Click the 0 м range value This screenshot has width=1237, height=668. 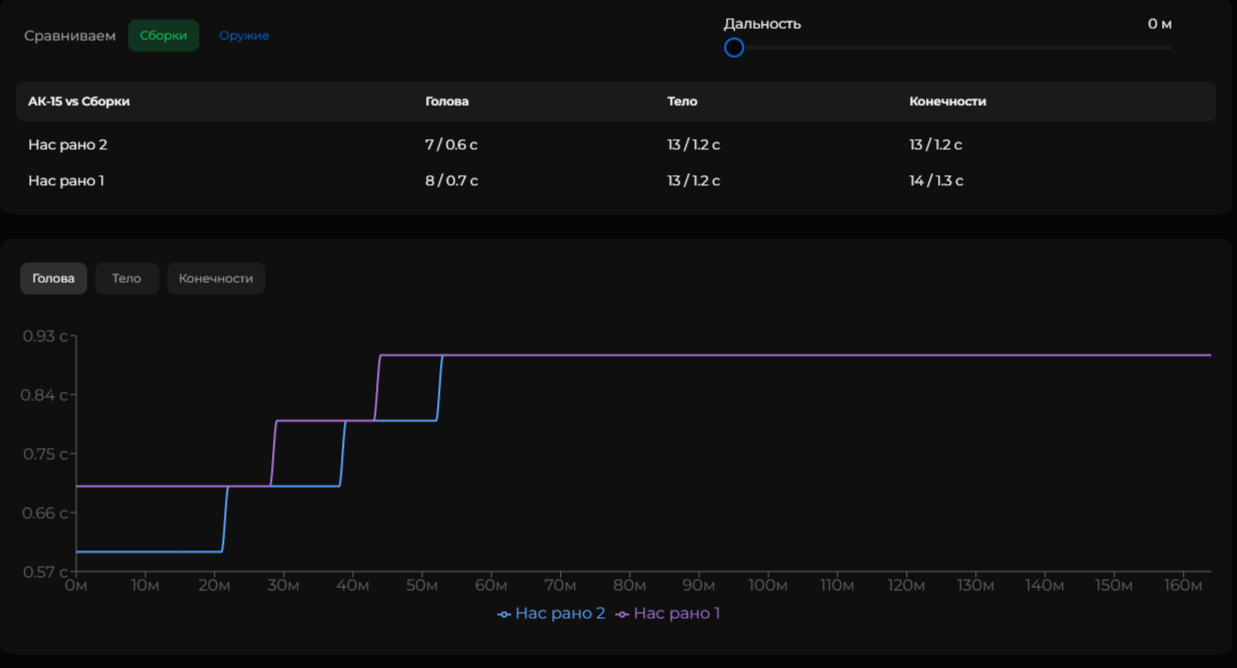tap(1159, 24)
